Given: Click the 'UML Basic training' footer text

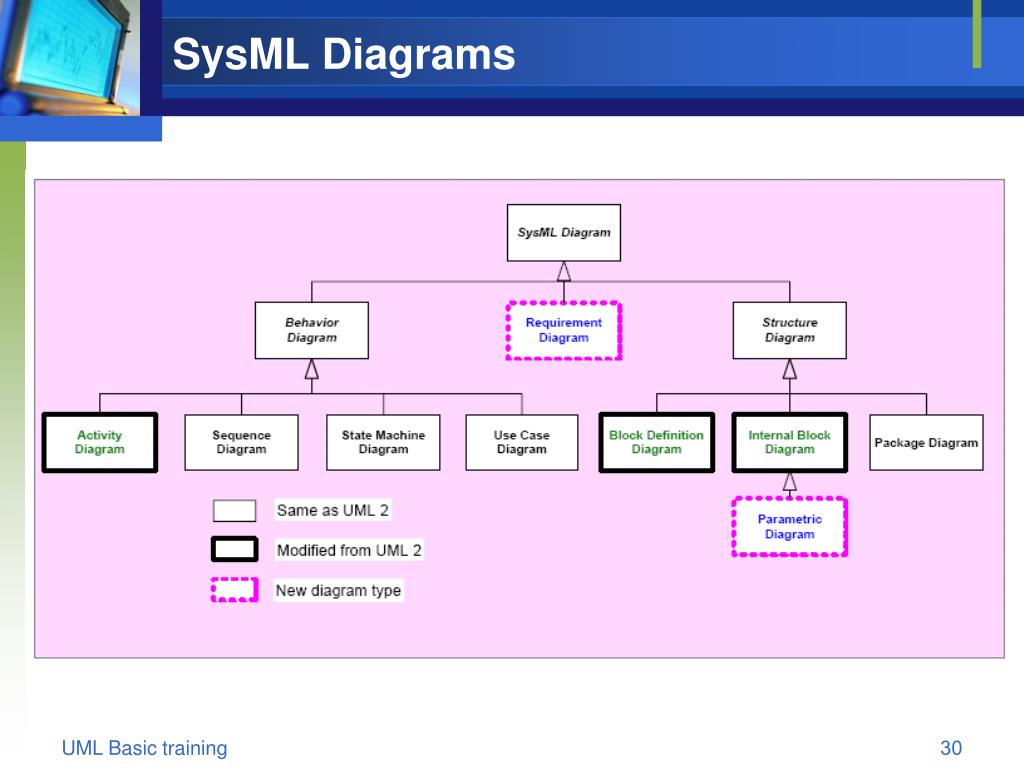Looking at the screenshot, I should point(144,748).
